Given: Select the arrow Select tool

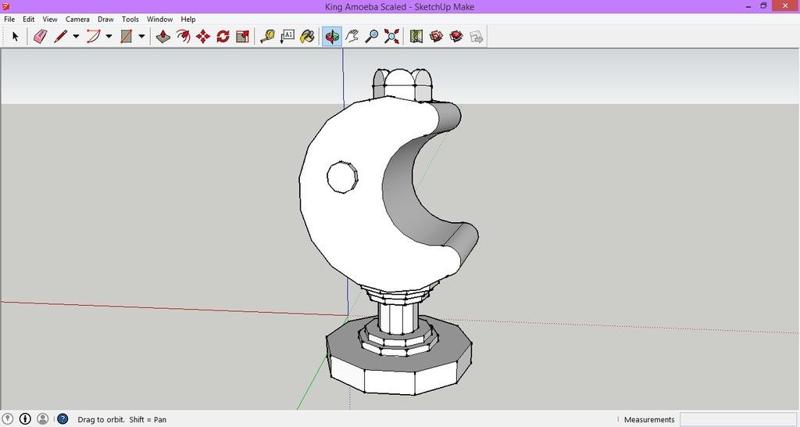Looking at the screenshot, I should (15, 36).
